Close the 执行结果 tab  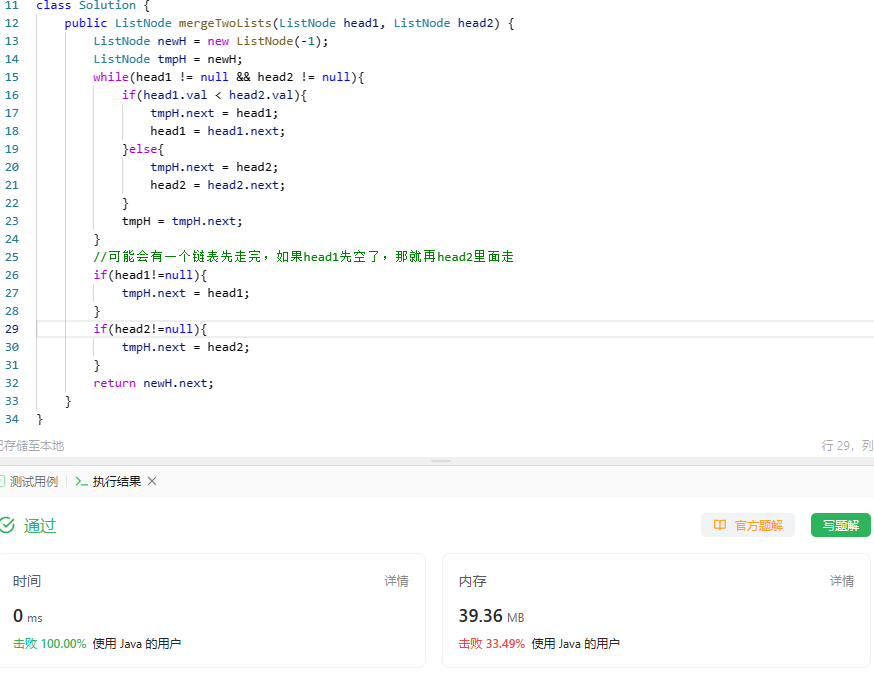click(x=152, y=481)
